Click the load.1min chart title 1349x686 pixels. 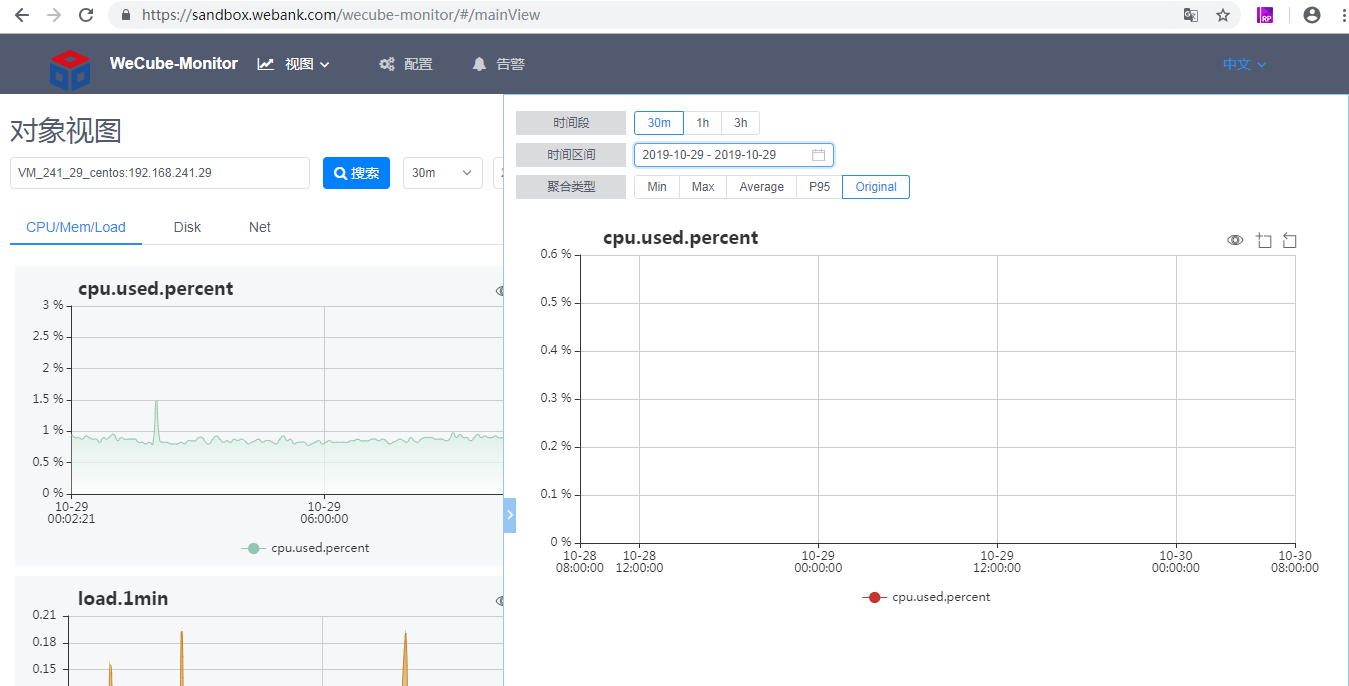coord(123,599)
